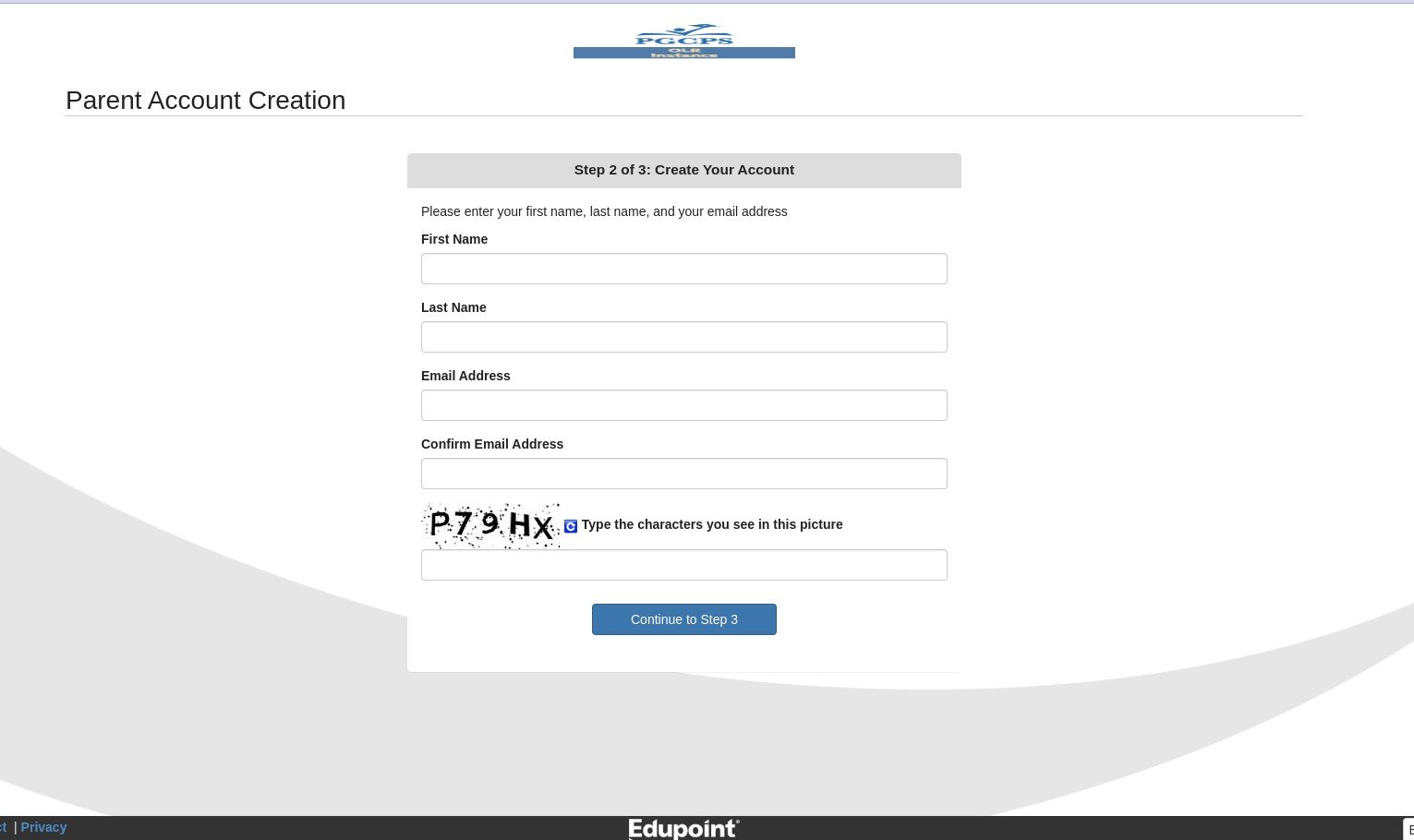Click 'Type the characters you see' text
1414x840 pixels.
coord(712,524)
